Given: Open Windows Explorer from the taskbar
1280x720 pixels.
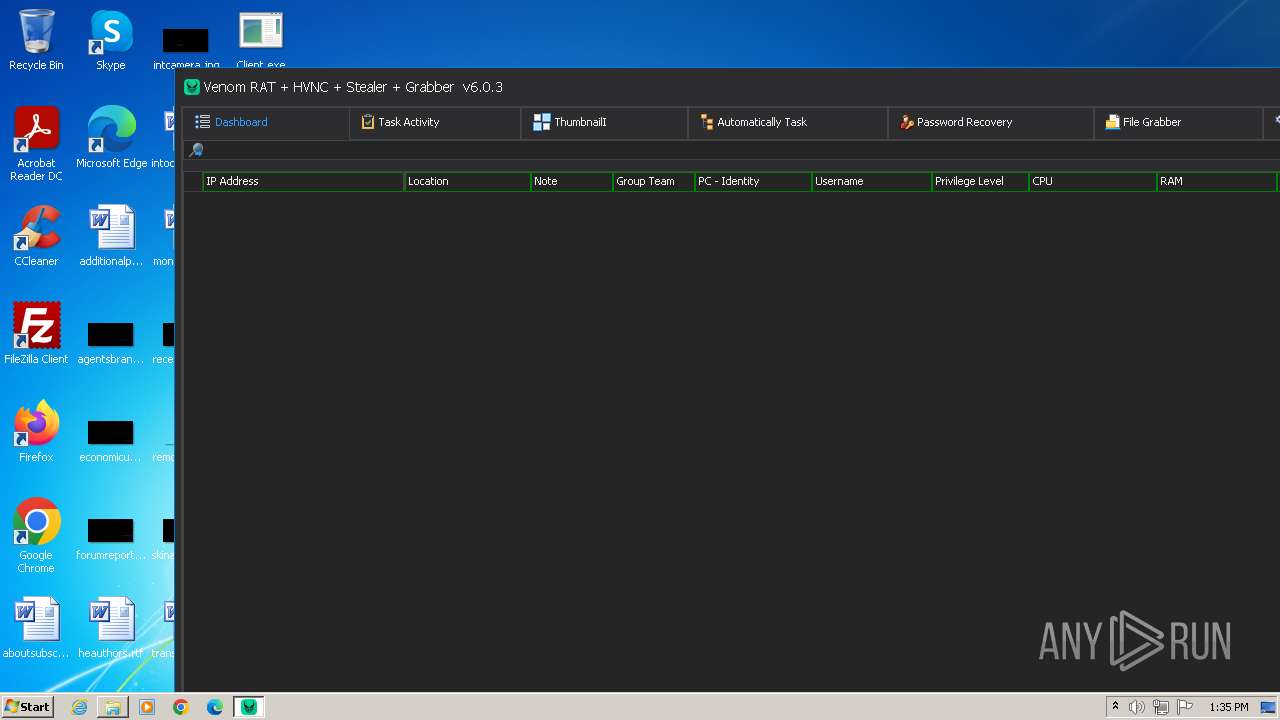Looking at the screenshot, I should pyautogui.click(x=113, y=707).
